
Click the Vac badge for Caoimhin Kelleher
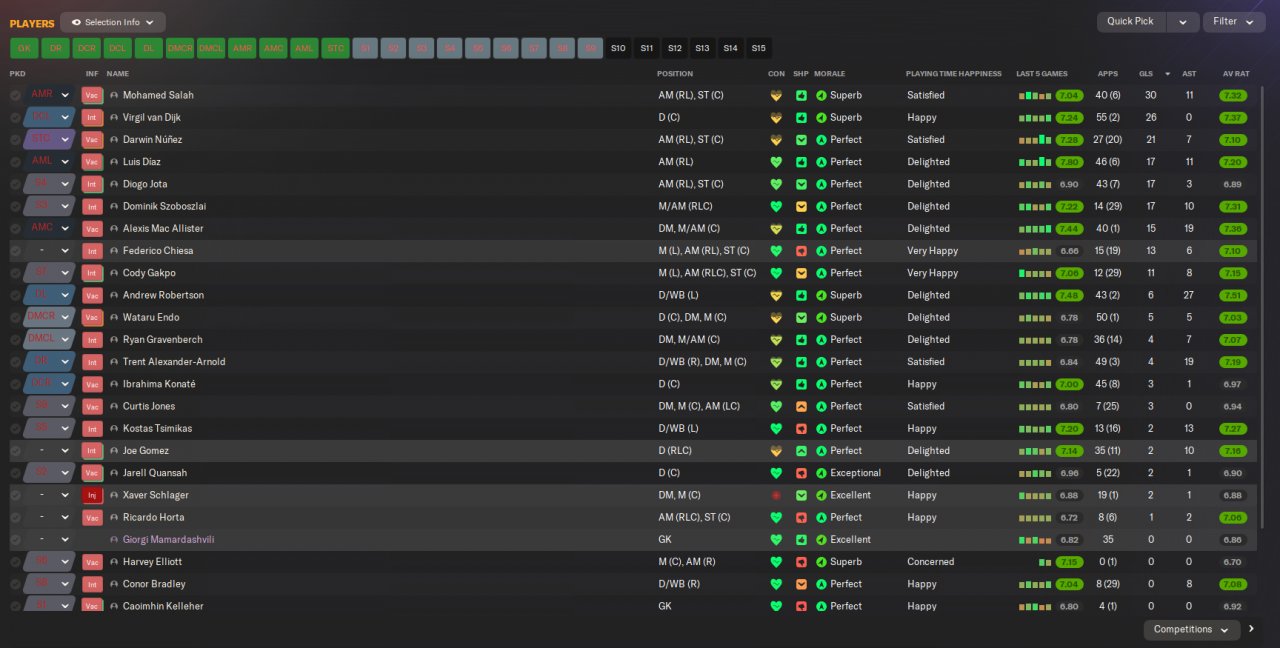(x=92, y=606)
